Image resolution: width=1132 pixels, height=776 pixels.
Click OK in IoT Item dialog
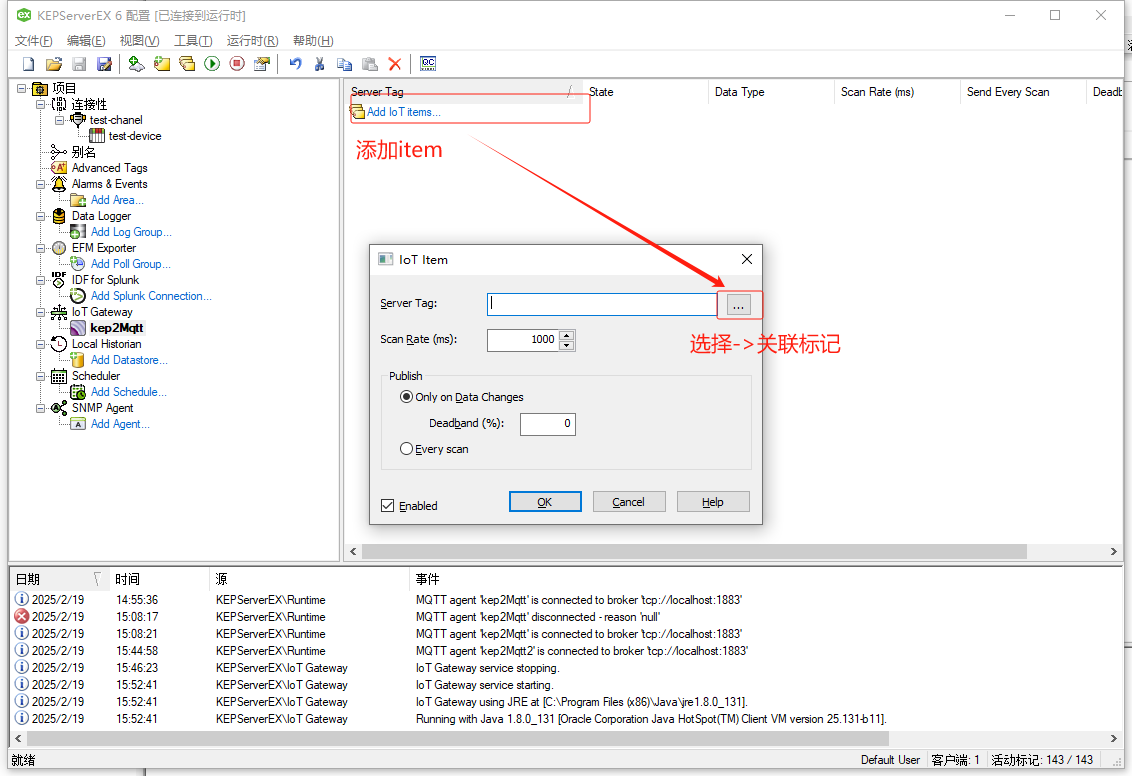545,502
